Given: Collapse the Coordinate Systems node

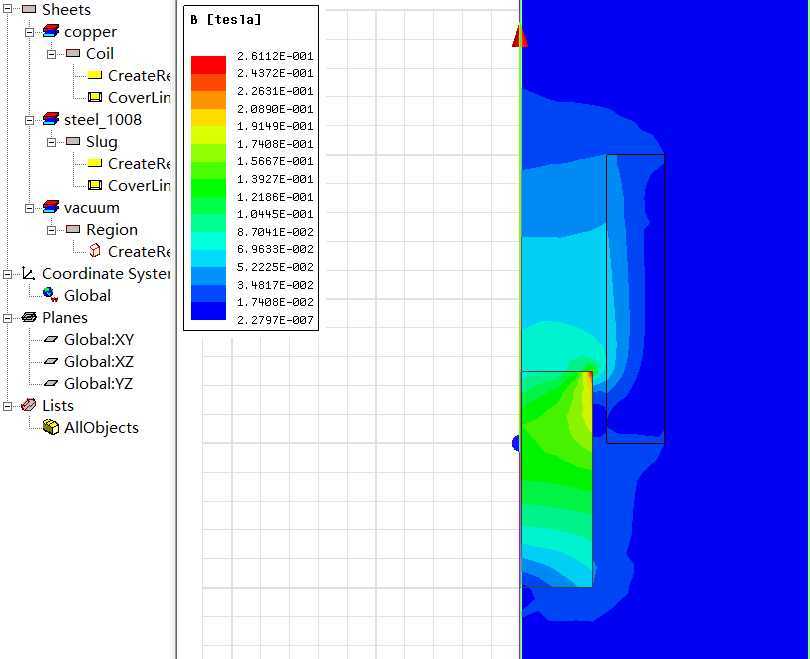Looking at the screenshot, I should coord(8,274).
